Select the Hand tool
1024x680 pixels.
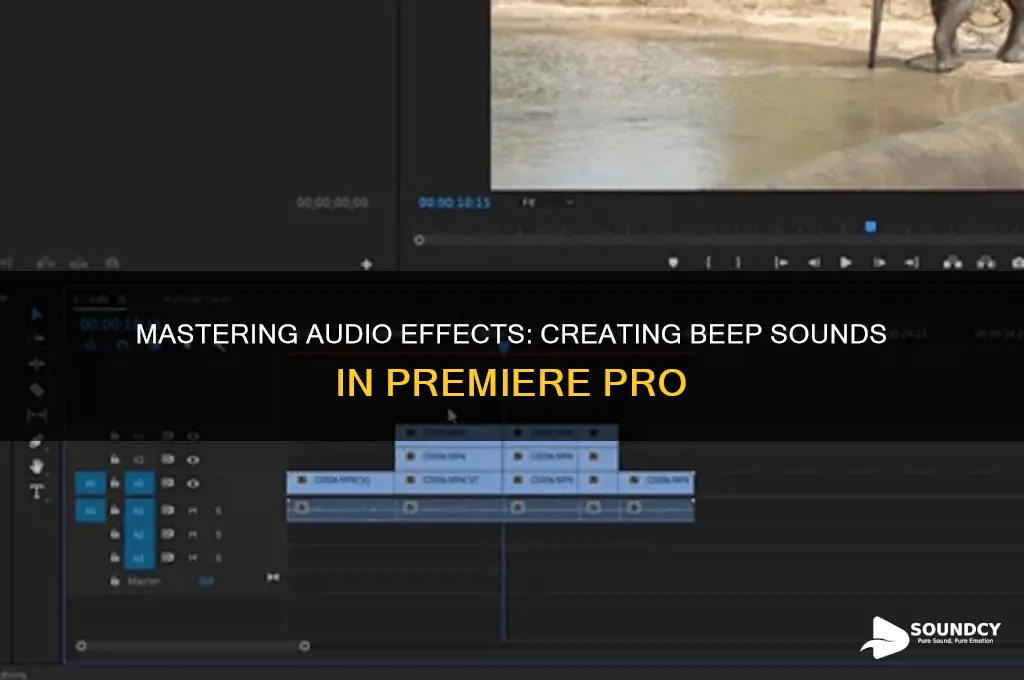point(37,466)
